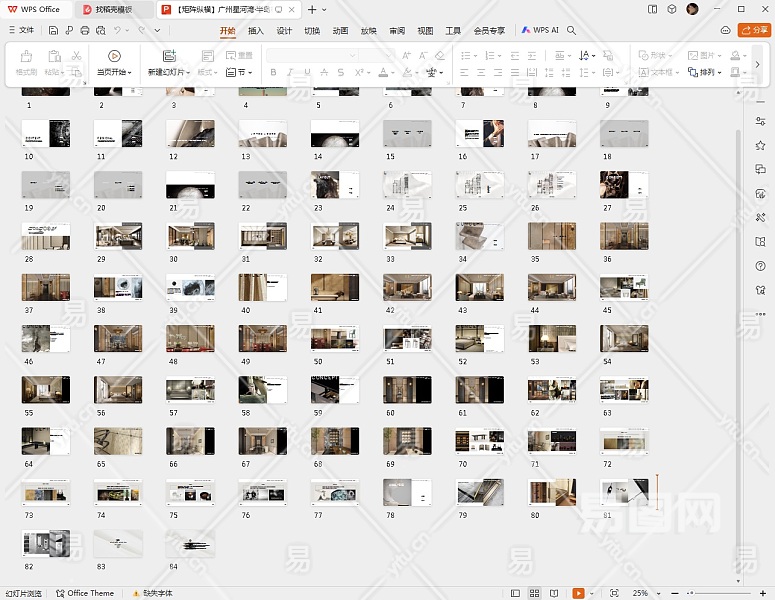
Task: Click the star favorites icon in right sidebar
Action: [x=761, y=146]
